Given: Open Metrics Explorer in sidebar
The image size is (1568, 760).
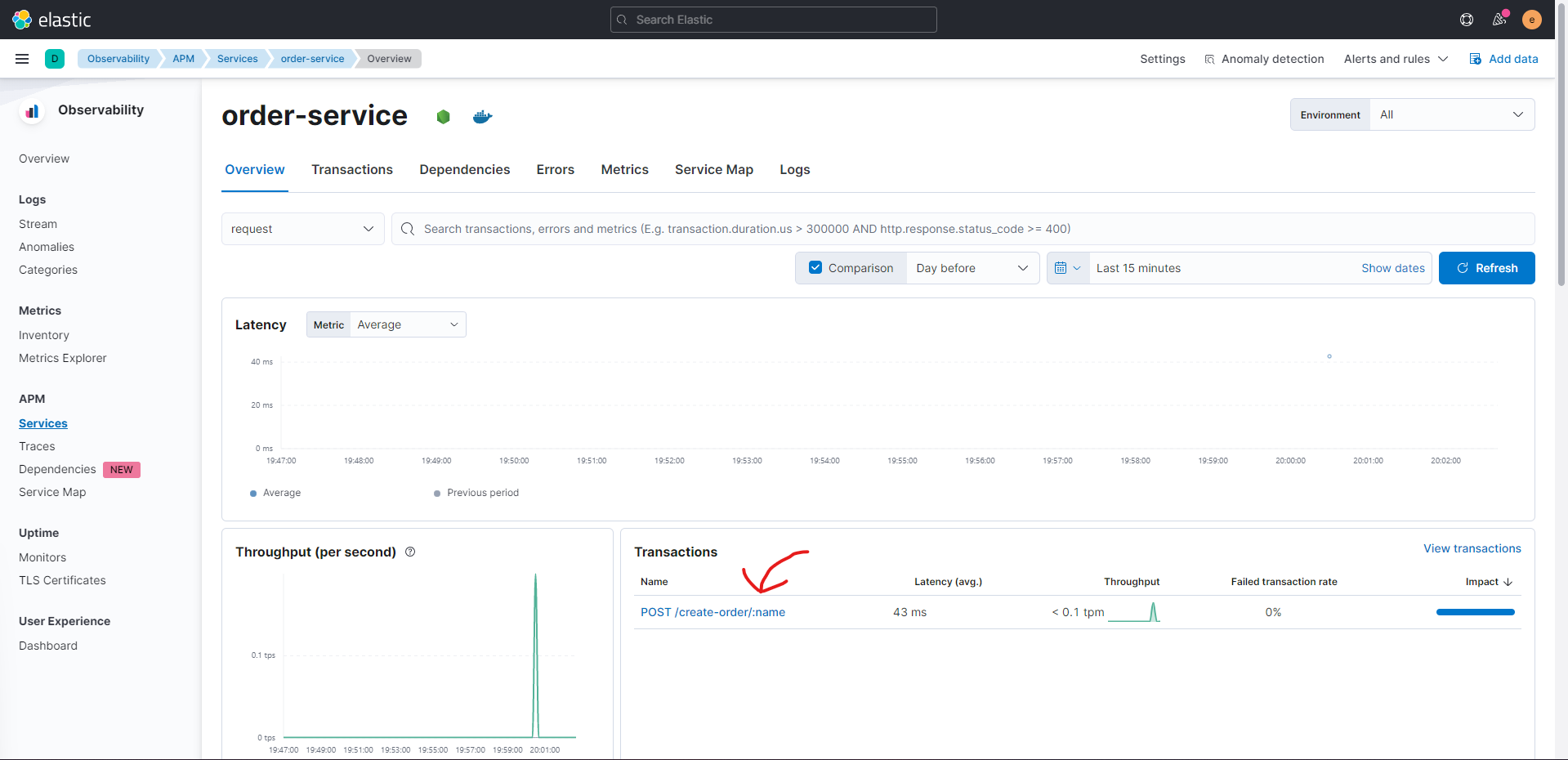Looking at the screenshot, I should pyautogui.click(x=63, y=358).
